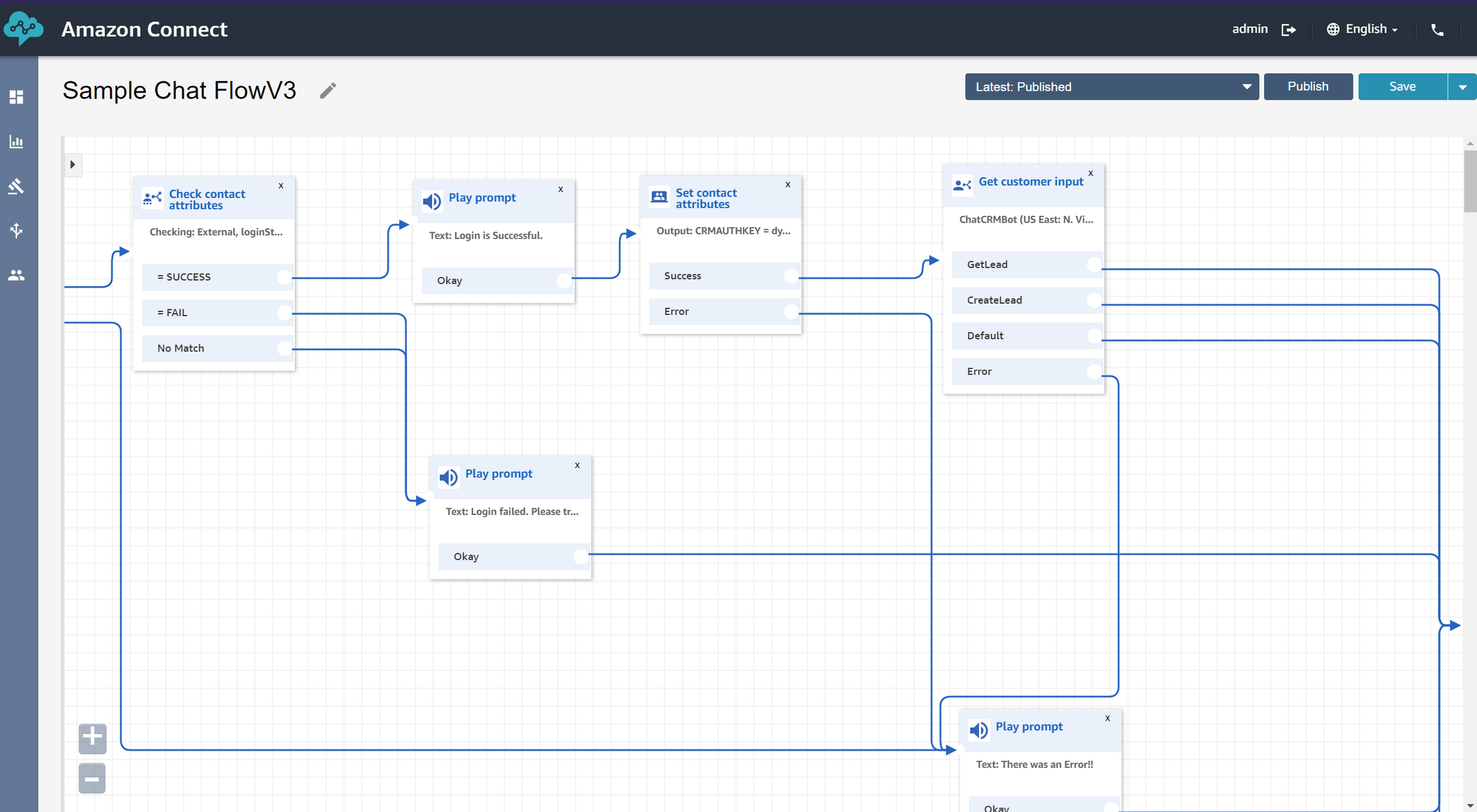Click the ChatCRMBot description text
The height and width of the screenshot is (812, 1477).
(1026, 220)
